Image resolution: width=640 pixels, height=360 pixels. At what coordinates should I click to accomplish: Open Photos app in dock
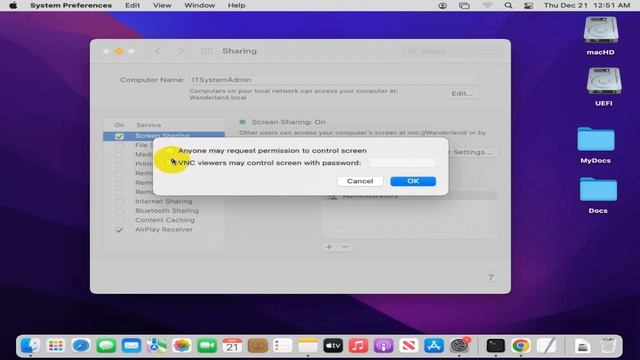[182, 346]
